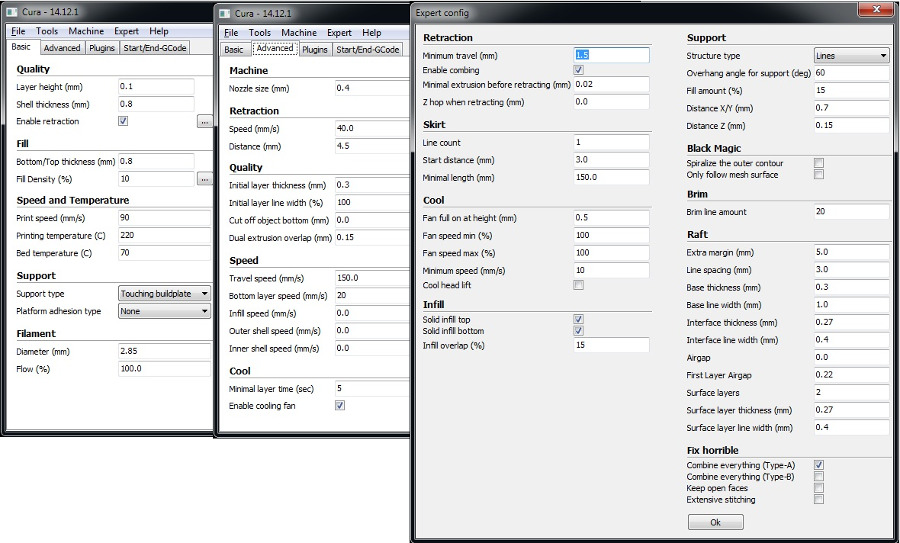
Task: Click Skirt Line count field
Action: click(x=611, y=142)
